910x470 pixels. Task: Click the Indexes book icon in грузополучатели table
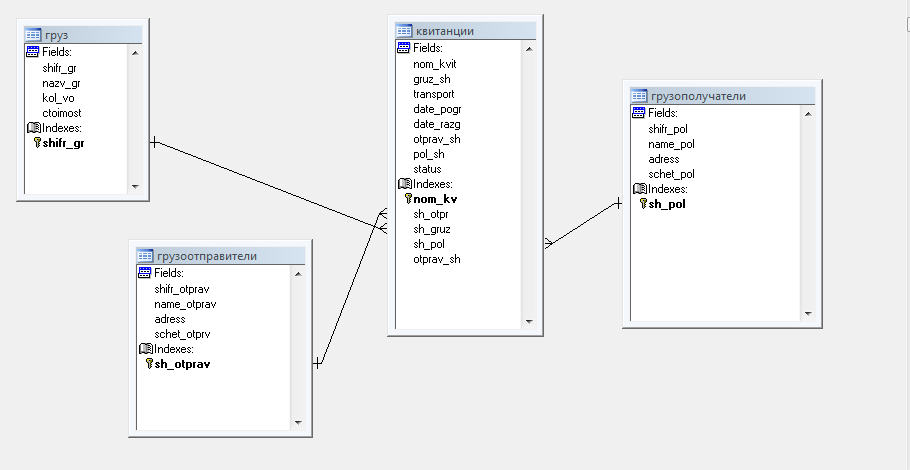[640, 189]
